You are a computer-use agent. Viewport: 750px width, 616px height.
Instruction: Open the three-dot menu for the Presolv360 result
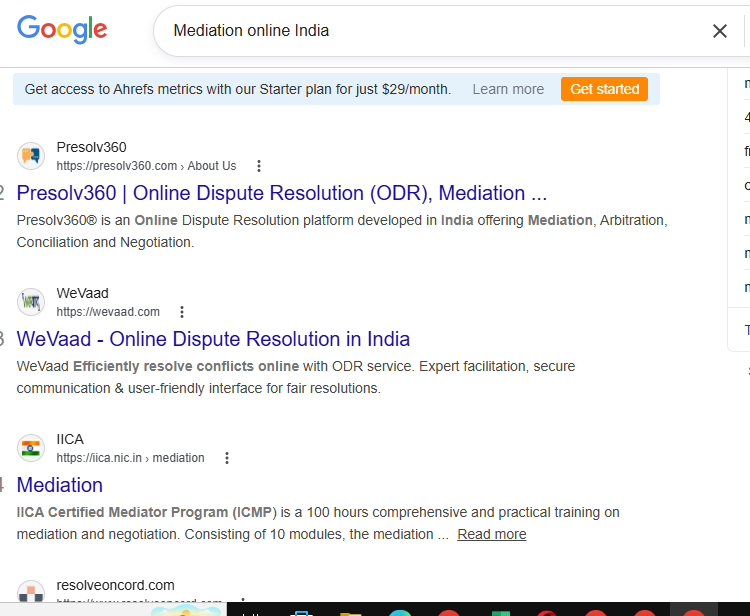click(x=259, y=166)
